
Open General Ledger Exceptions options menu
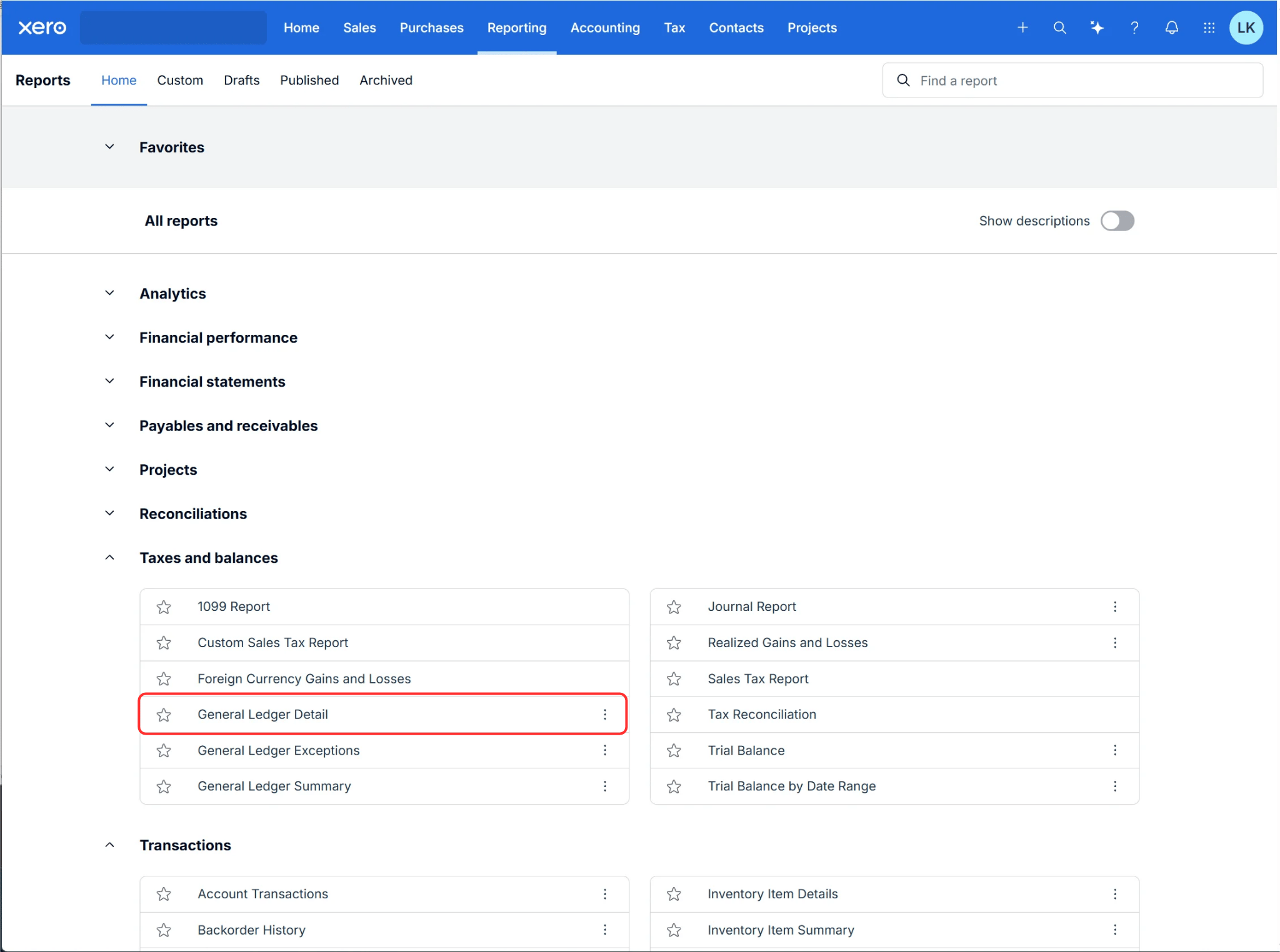pos(604,750)
